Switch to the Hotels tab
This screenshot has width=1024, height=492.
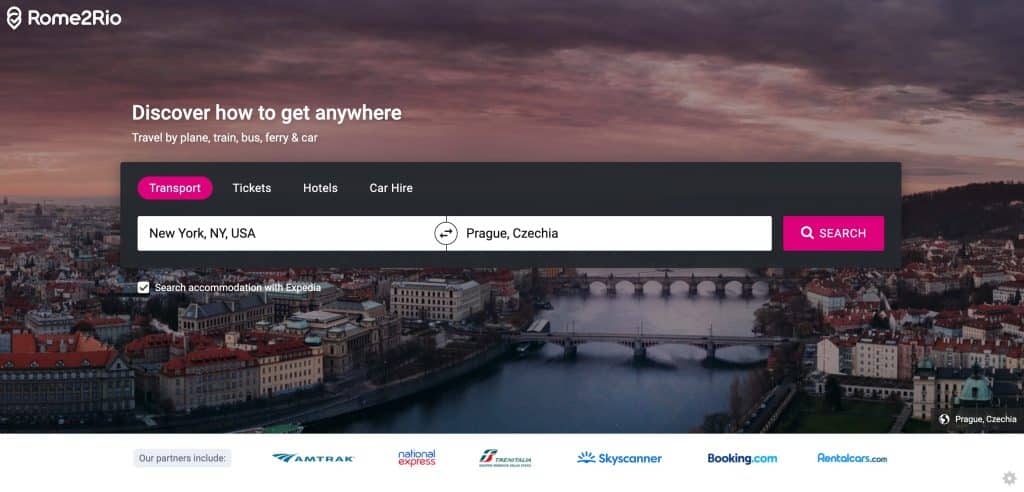click(320, 188)
